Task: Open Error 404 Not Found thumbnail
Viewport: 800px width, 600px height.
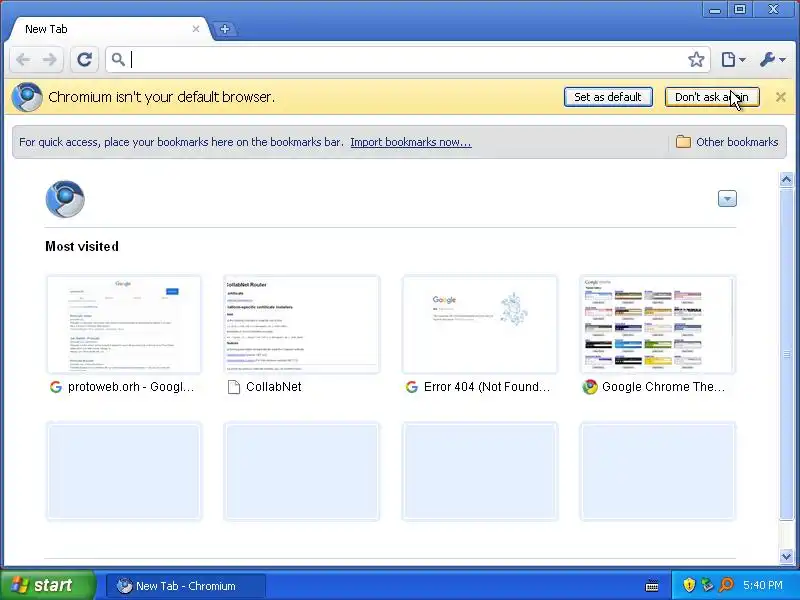Action: [x=480, y=324]
